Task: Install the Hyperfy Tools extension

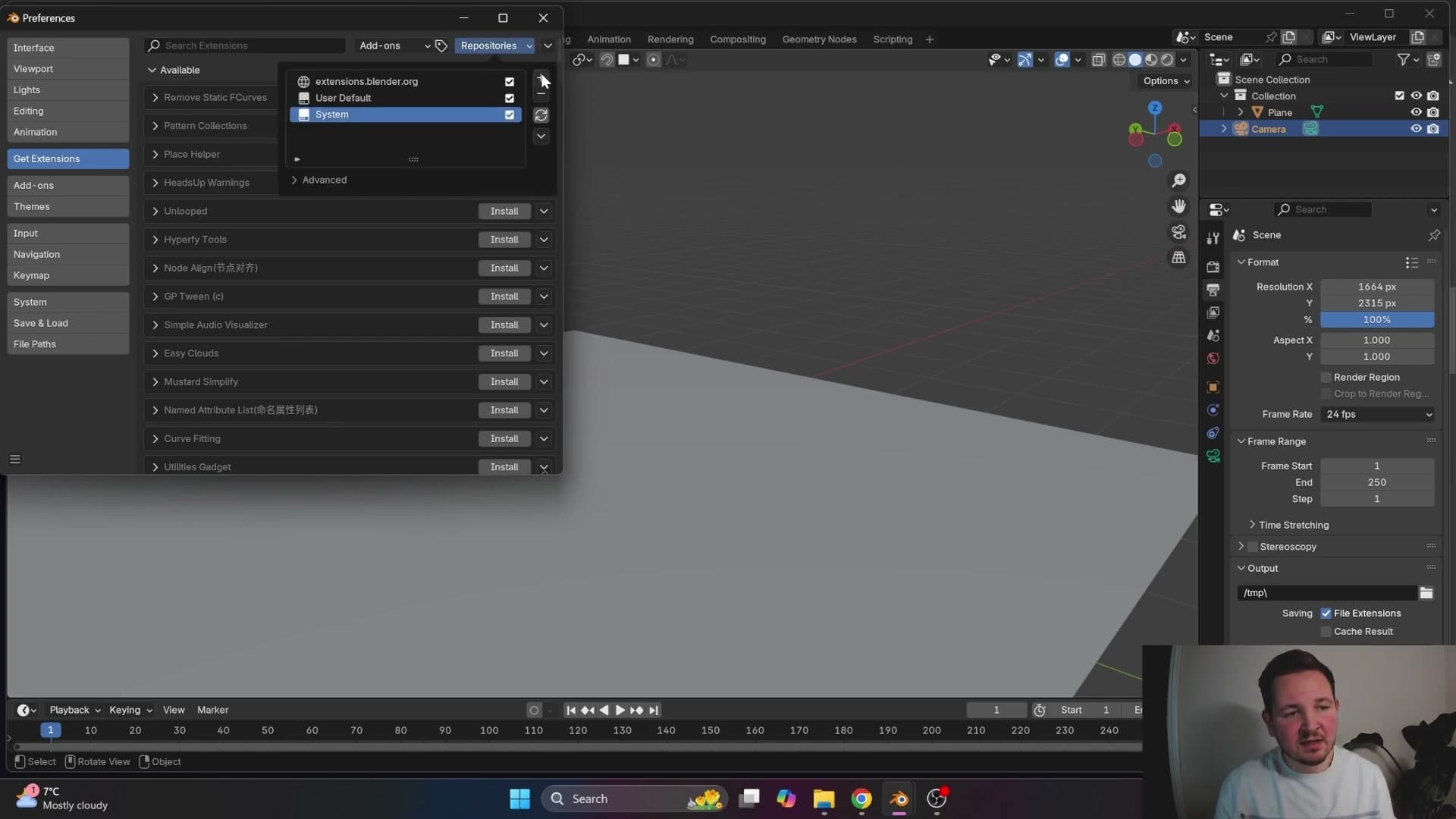Action: [504, 240]
